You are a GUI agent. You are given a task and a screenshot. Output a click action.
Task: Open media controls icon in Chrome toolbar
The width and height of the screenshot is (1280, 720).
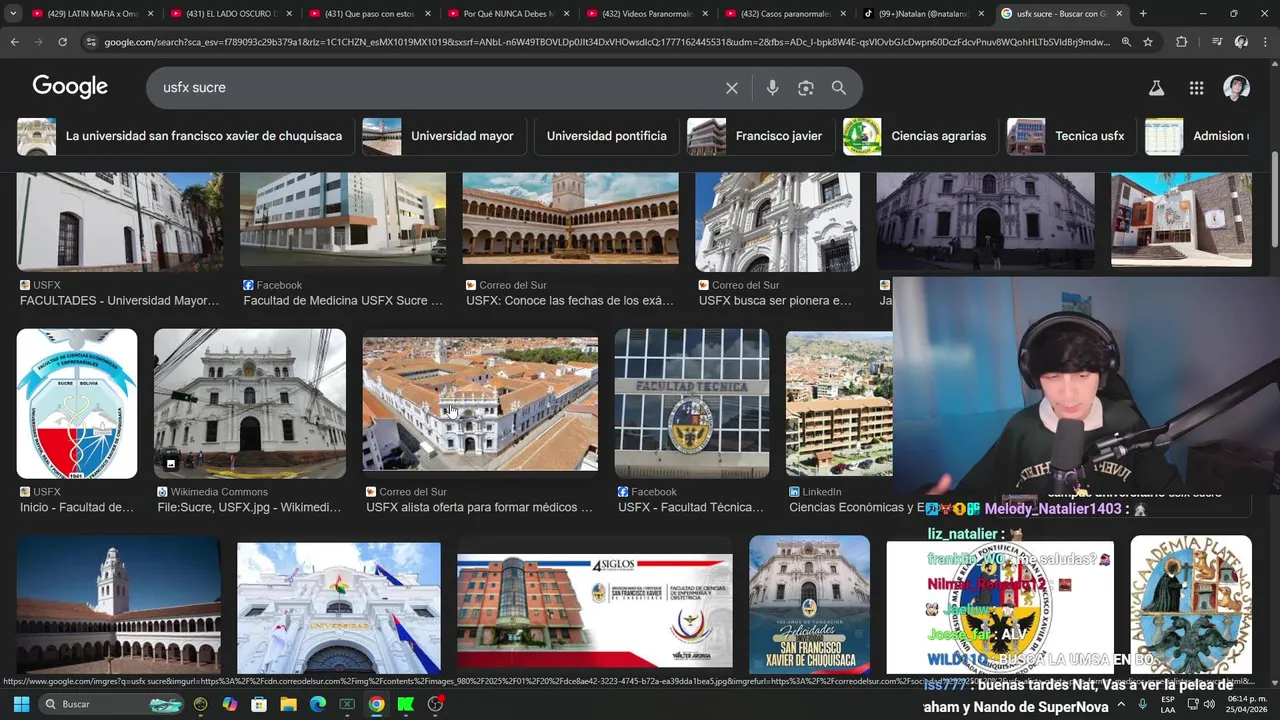(1217, 42)
